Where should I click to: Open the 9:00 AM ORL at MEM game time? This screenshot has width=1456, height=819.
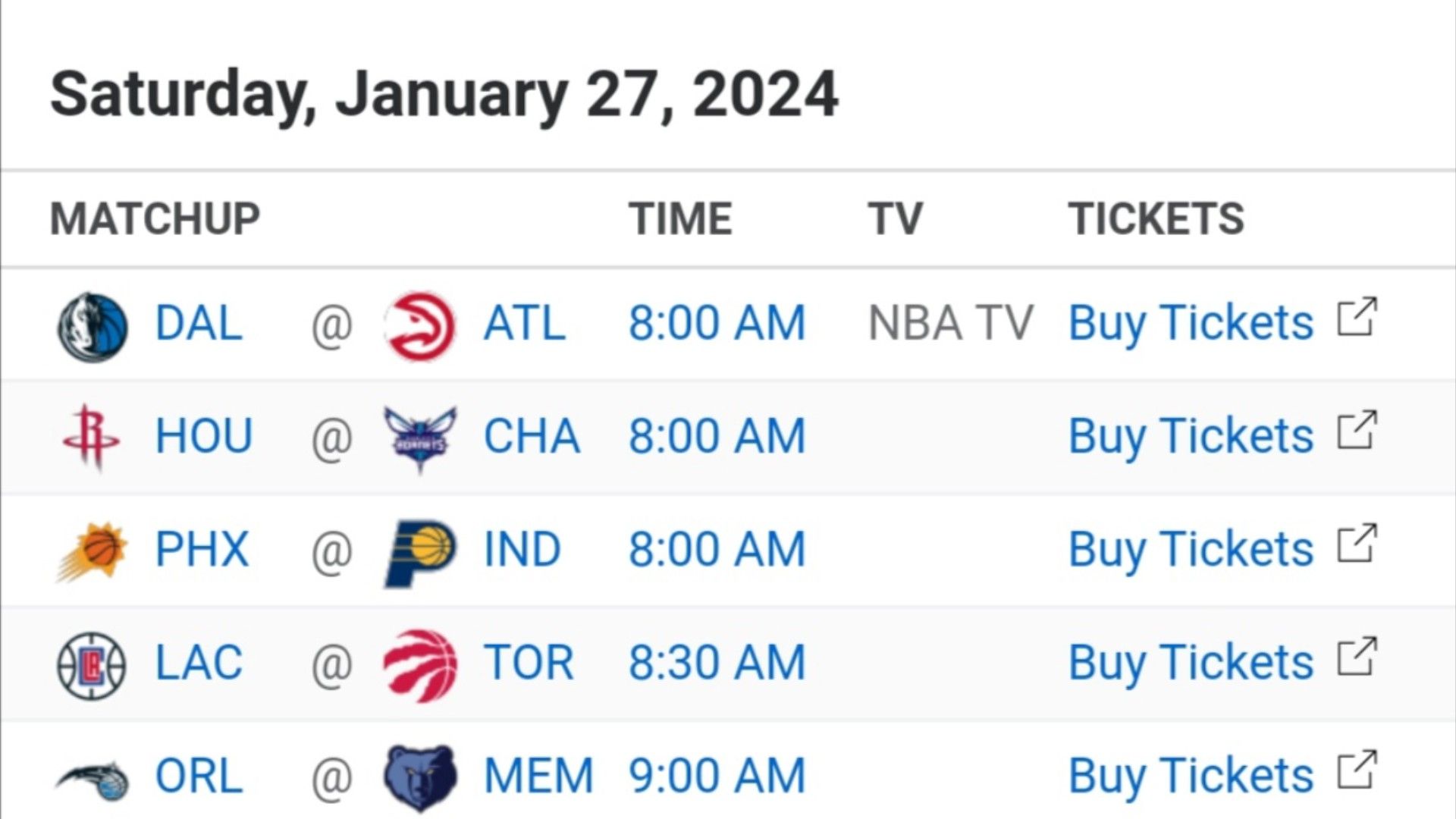point(717,776)
